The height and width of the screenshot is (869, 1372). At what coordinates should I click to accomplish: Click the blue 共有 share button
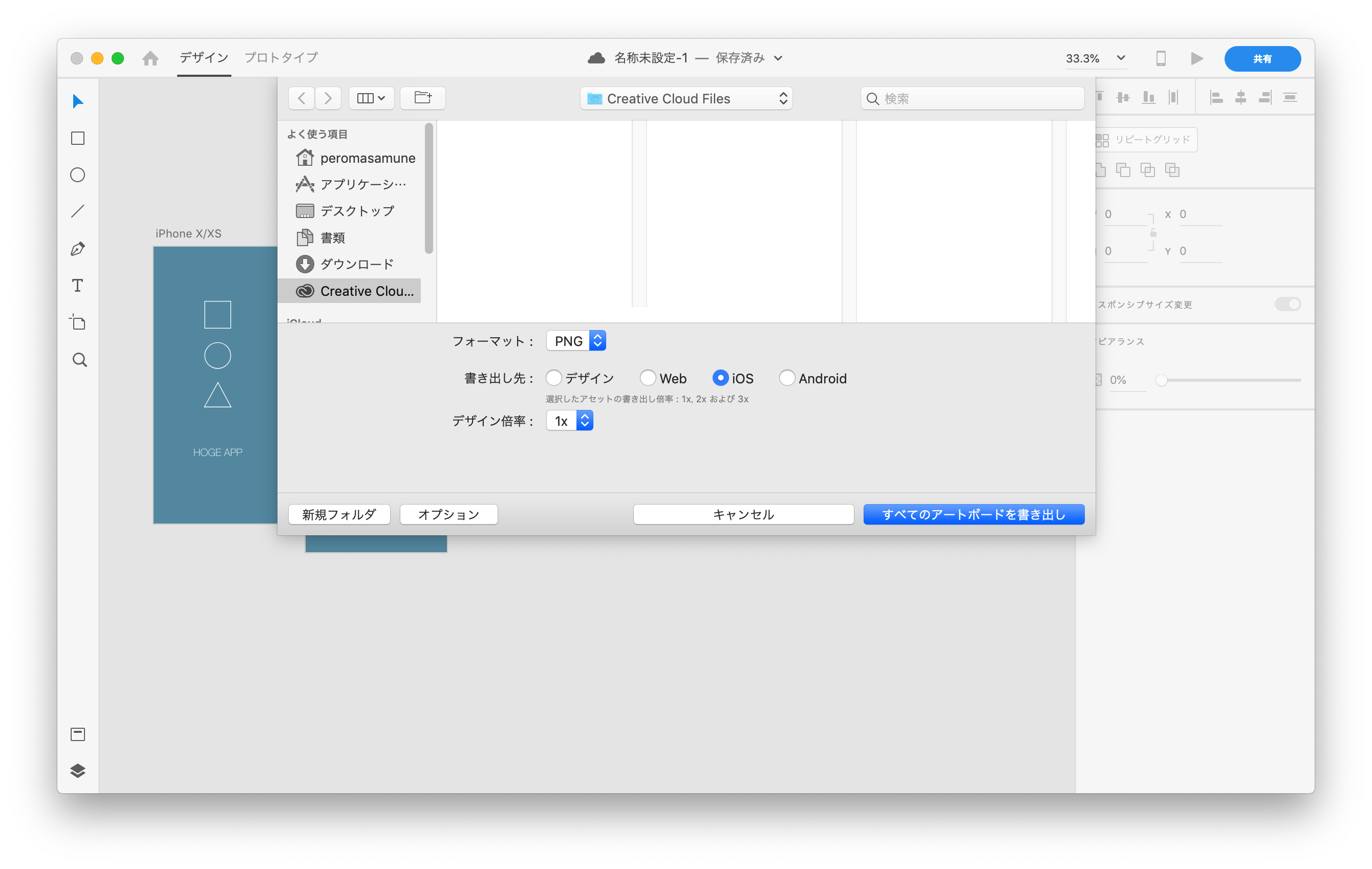tap(1262, 59)
